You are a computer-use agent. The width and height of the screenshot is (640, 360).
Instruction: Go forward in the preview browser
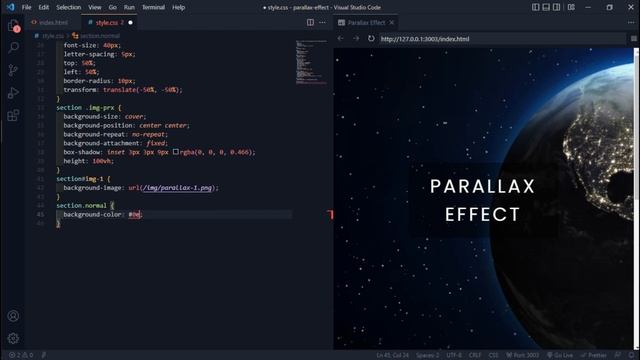click(356, 38)
